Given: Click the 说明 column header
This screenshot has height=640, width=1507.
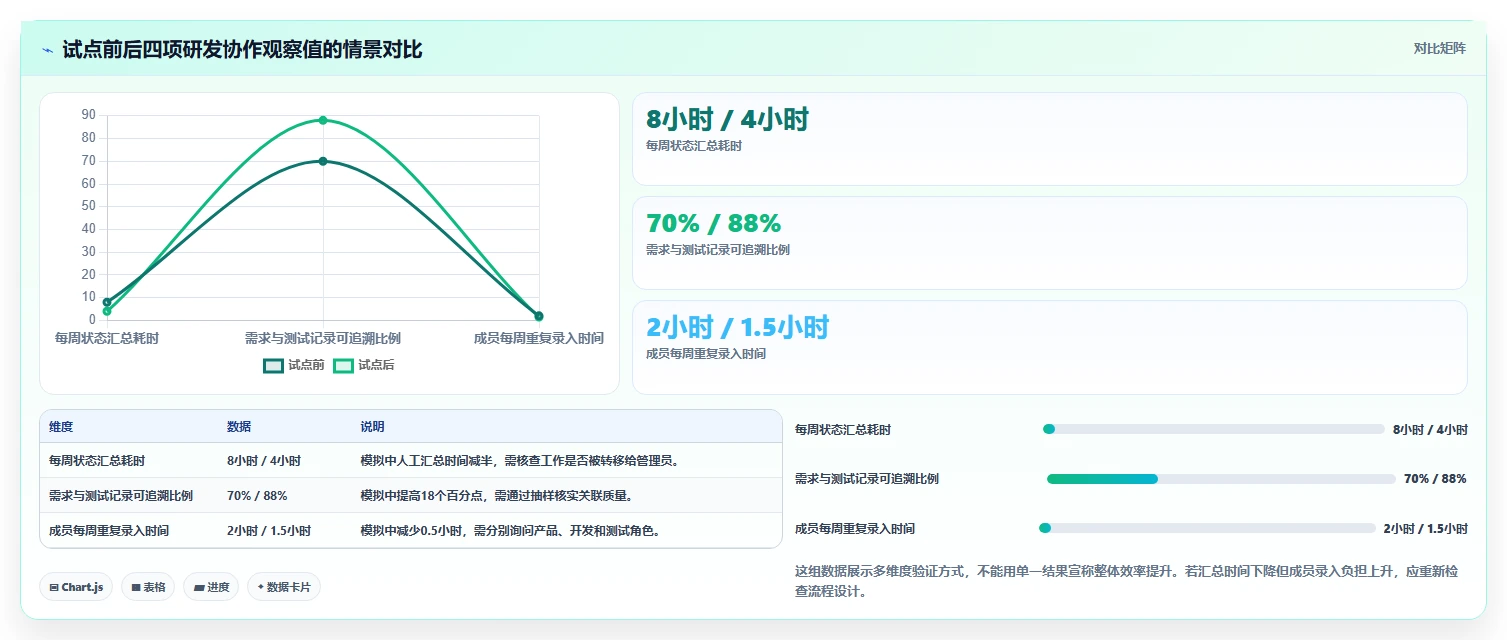Looking at the screenshot, I should (x=372, y=427).
